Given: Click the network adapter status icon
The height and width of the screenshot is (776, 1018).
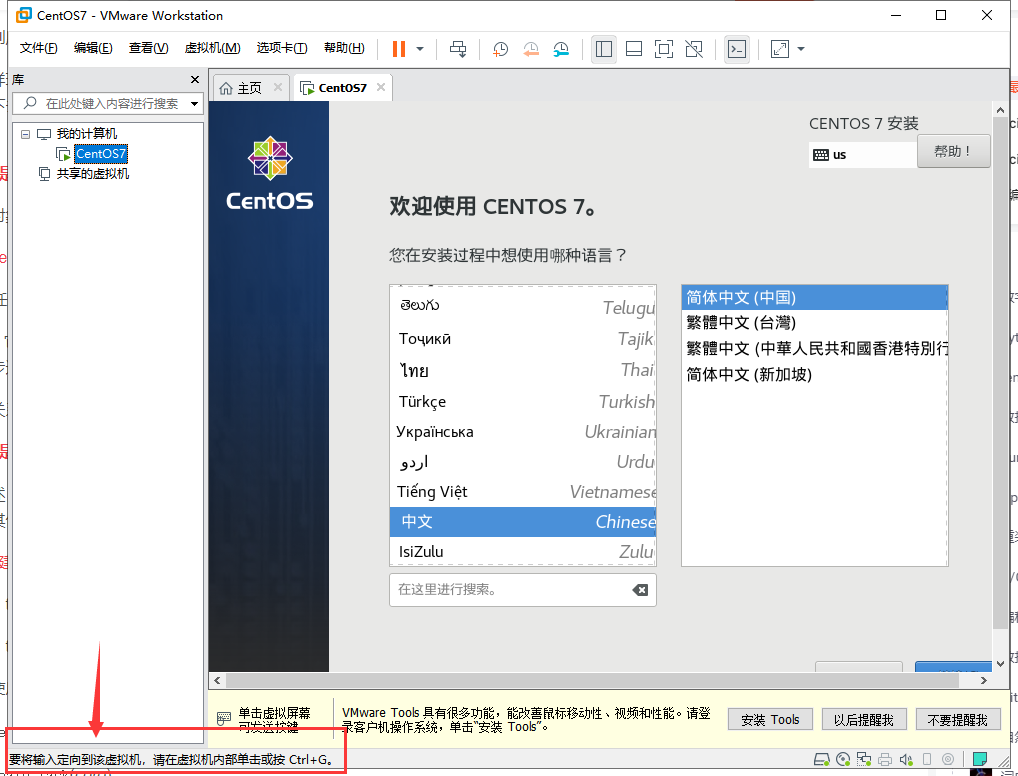Looking at the screenshot, I should [864, 759].
